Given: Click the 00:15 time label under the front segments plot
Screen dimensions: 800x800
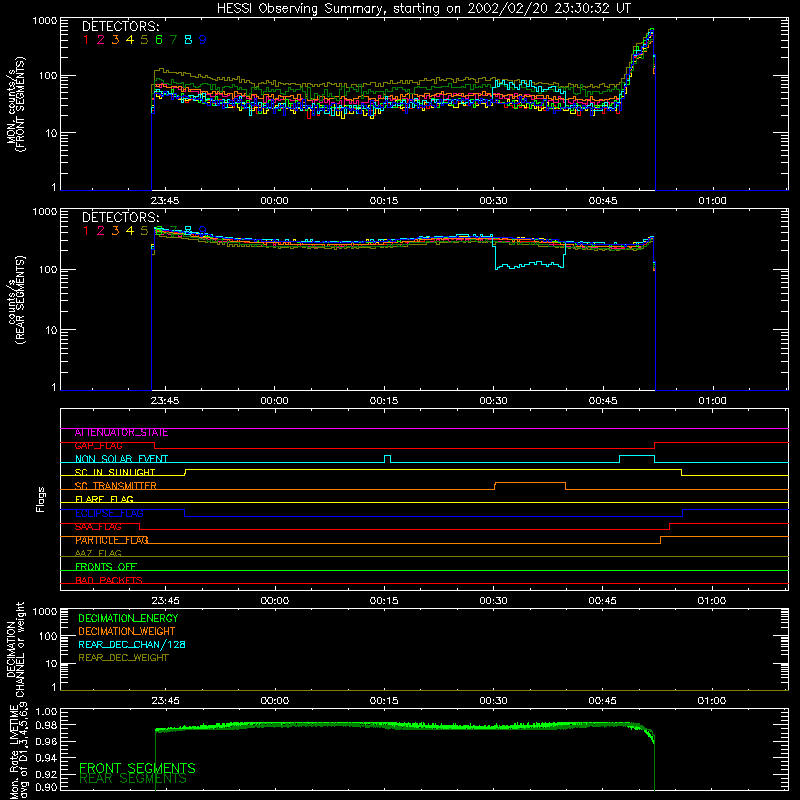Looking at the screenshot, I should (x=384, y=201).
